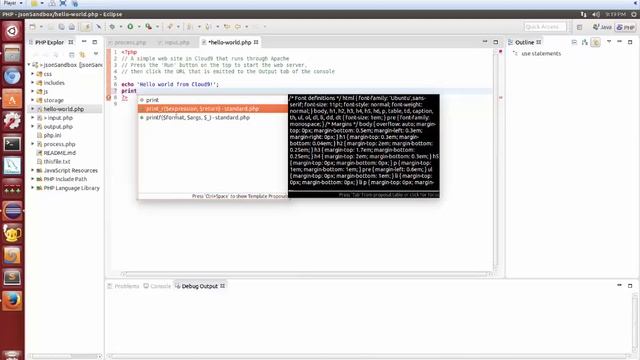
Task: Open Ubuntu Dash home launcher icon
Action: point(12,31)
